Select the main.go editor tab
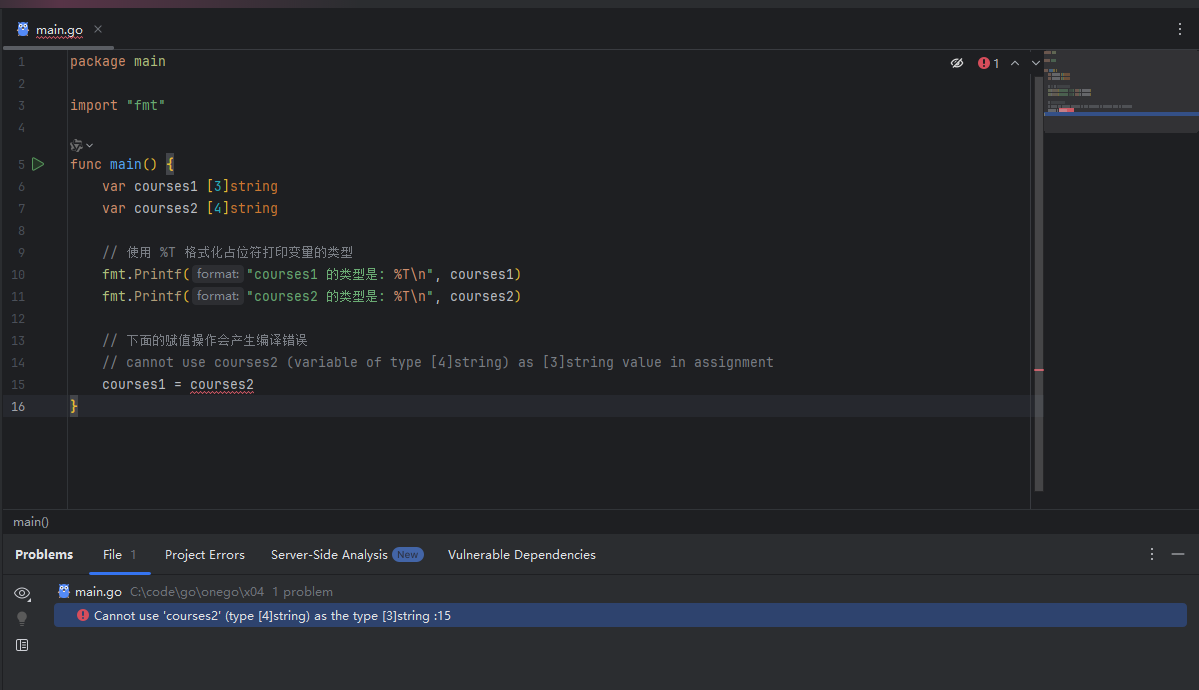This screenshot has width=1199, height=690. (x=59, y=30)
